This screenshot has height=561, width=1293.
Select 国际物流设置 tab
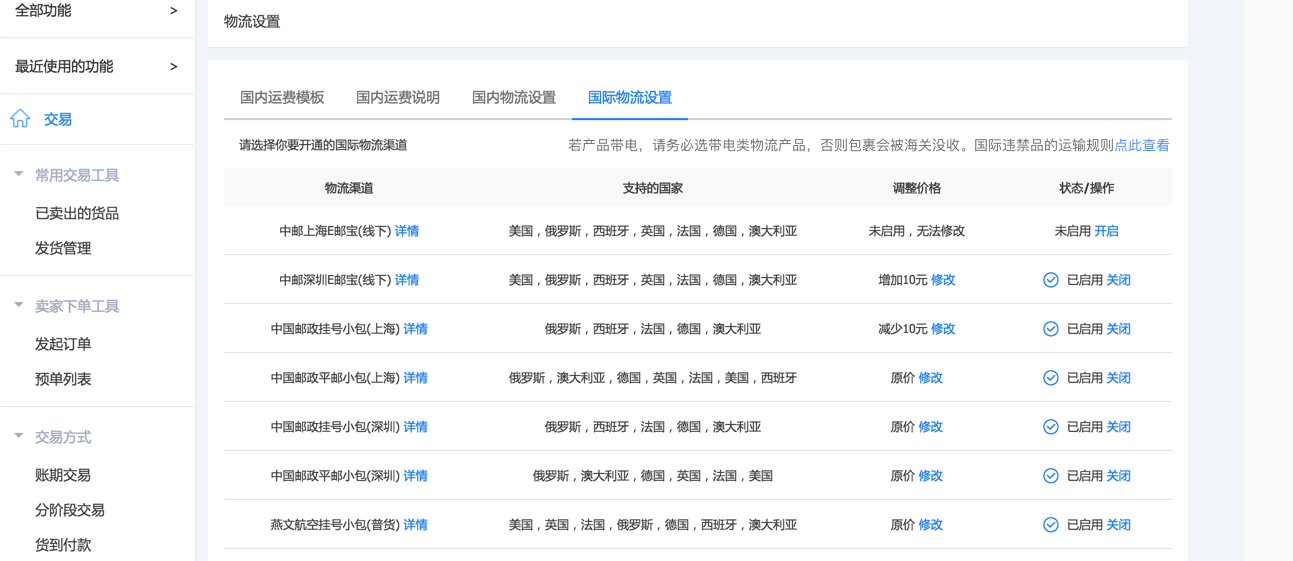(630, 97)
